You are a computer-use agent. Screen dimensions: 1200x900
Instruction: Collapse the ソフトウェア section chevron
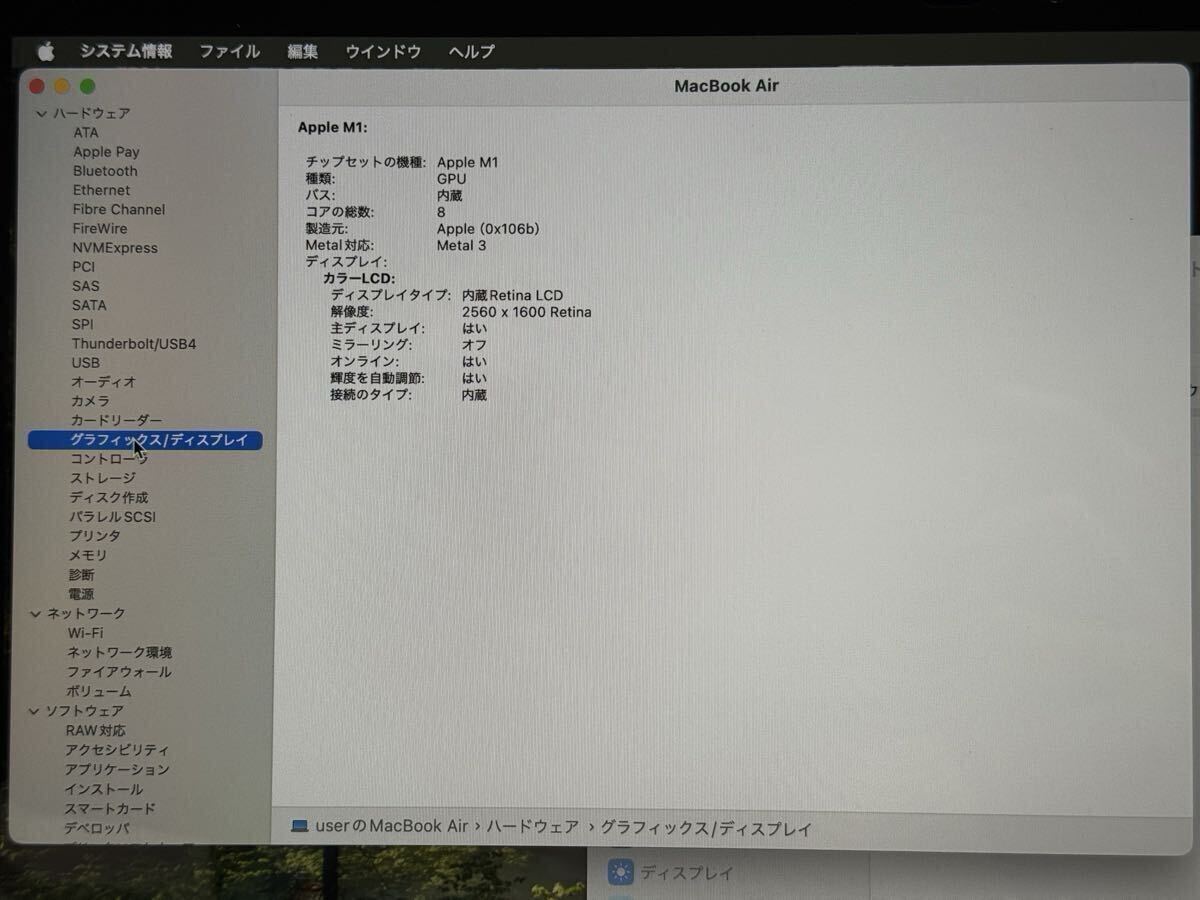tap(35, 711)
